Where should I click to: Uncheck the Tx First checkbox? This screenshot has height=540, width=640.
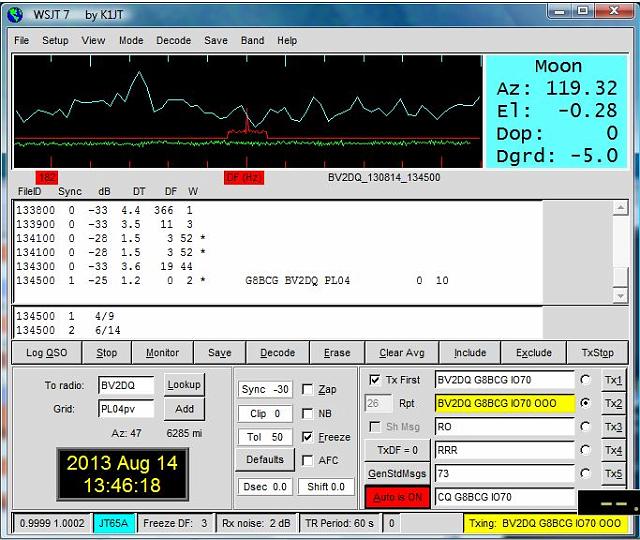(374, 380)
